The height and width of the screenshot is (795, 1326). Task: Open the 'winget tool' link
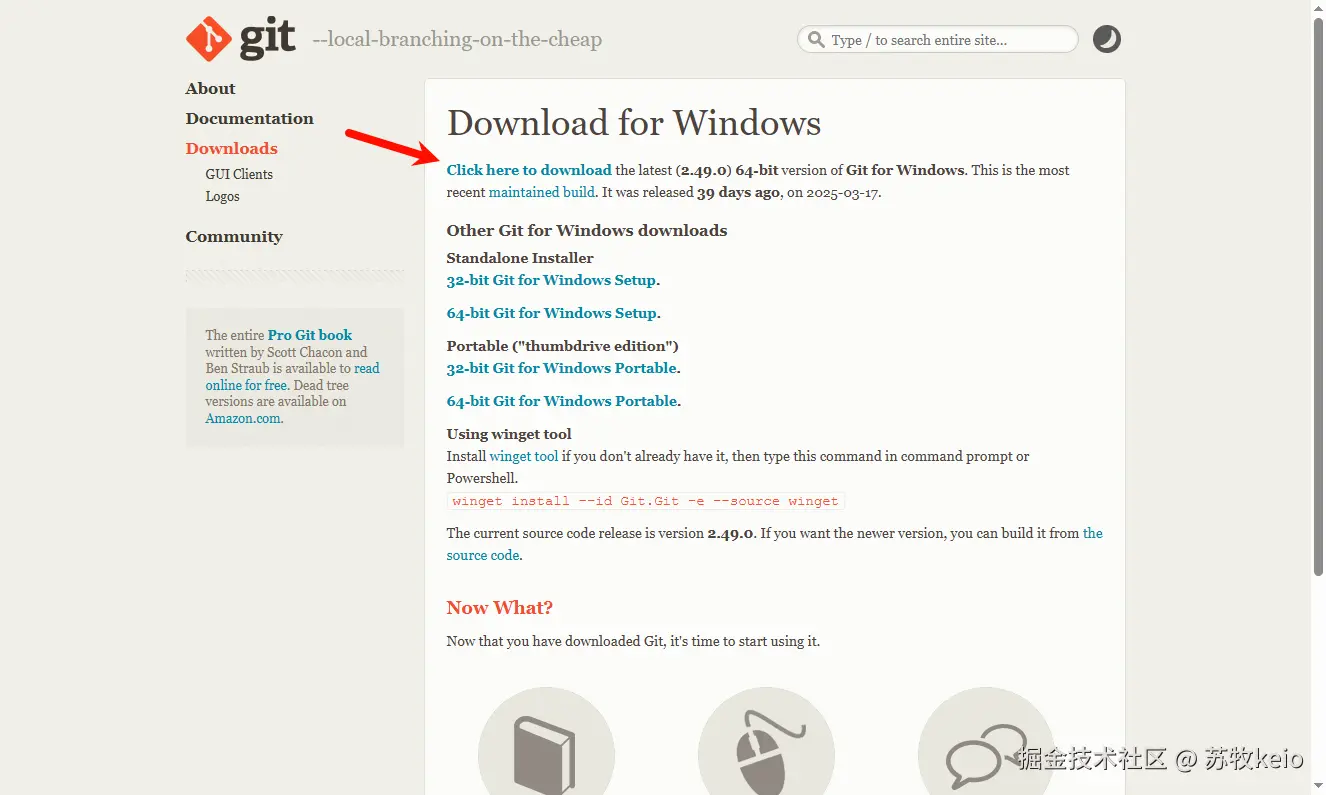pyautogui.click(x=524, y=456)
